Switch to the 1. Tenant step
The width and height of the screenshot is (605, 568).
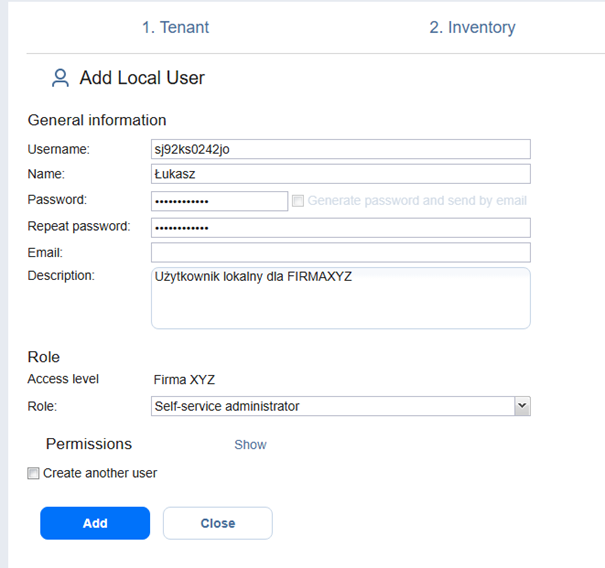click(175, 27)
